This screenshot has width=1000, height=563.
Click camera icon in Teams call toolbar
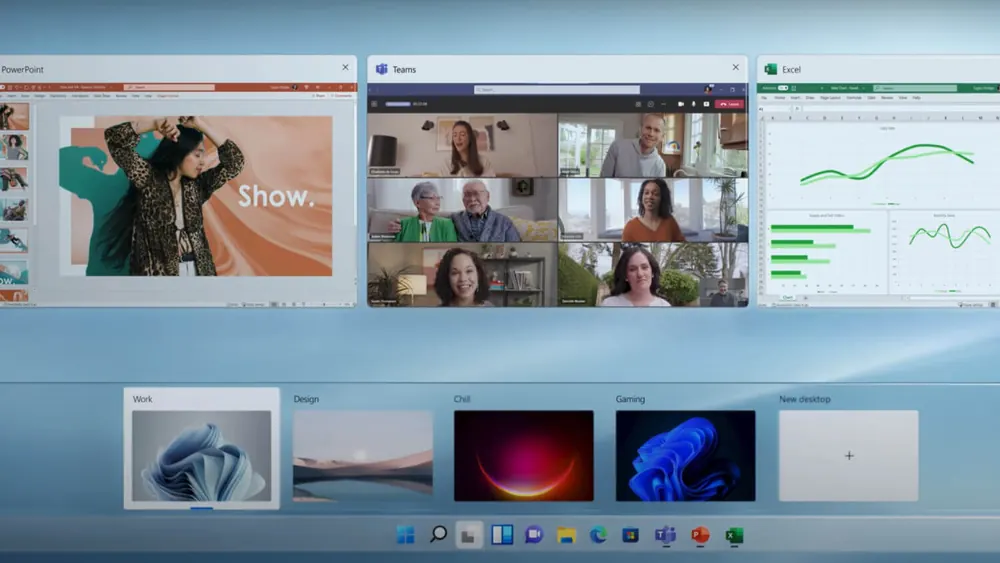click(x=680, y=104)
